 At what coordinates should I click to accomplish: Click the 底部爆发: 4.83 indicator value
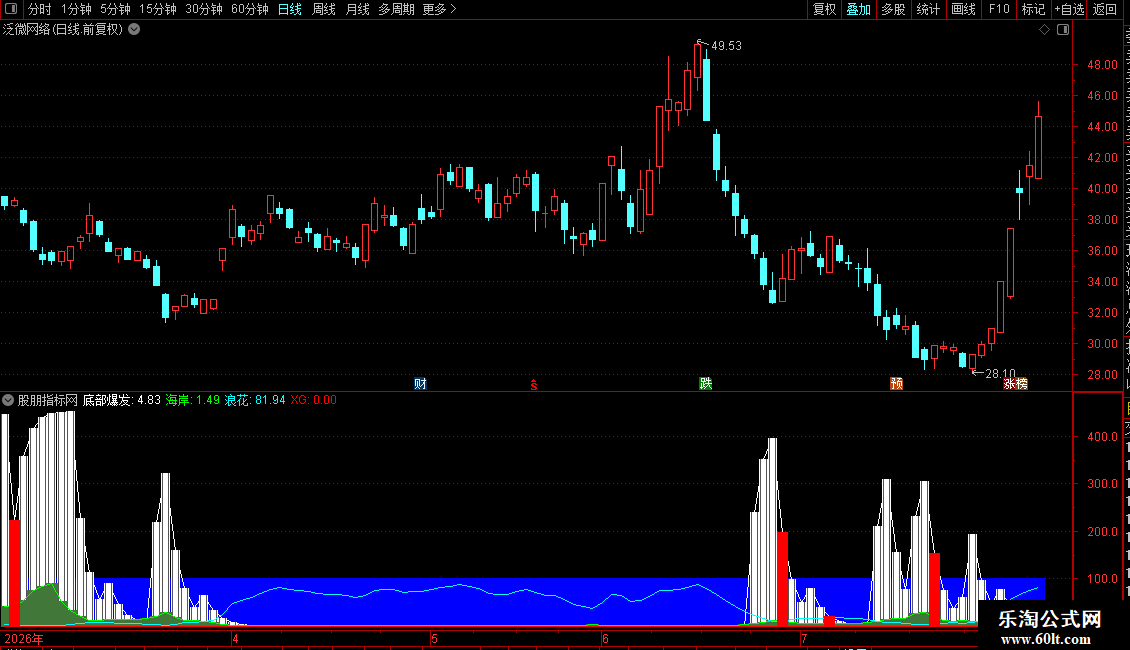coord(122,400)
